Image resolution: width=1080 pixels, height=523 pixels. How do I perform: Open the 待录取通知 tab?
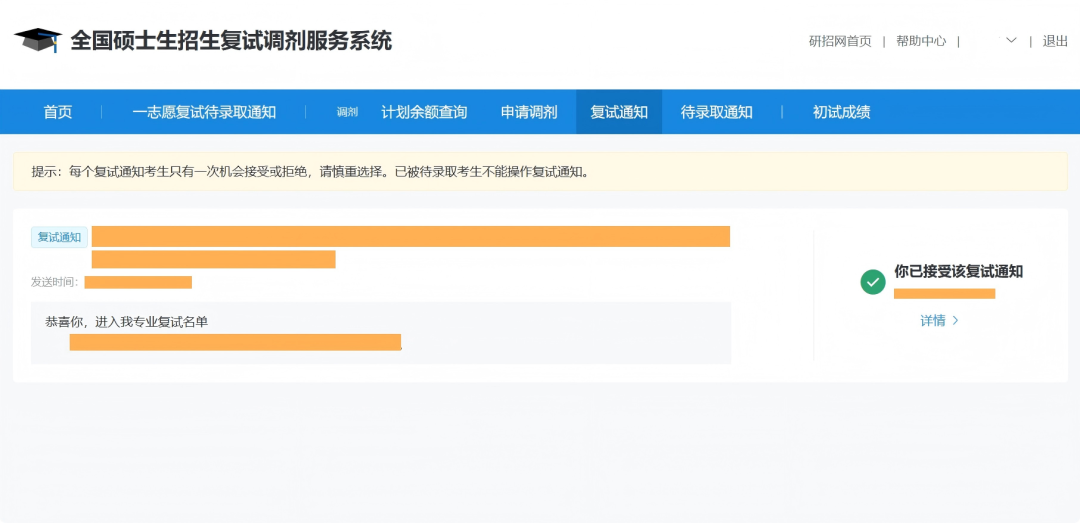coord(717,112)
